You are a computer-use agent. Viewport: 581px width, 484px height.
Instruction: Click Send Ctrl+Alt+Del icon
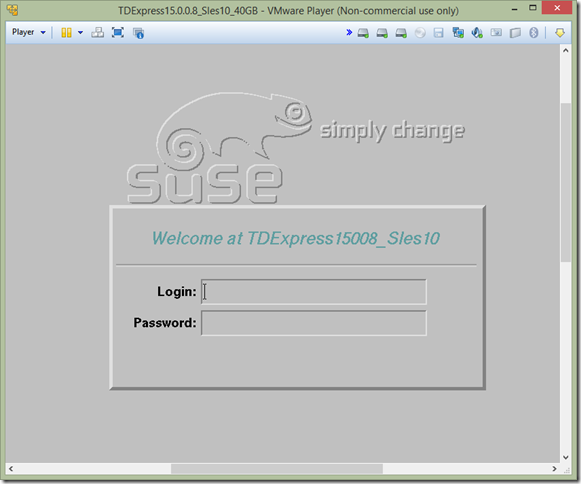click(x=97, y=33)
